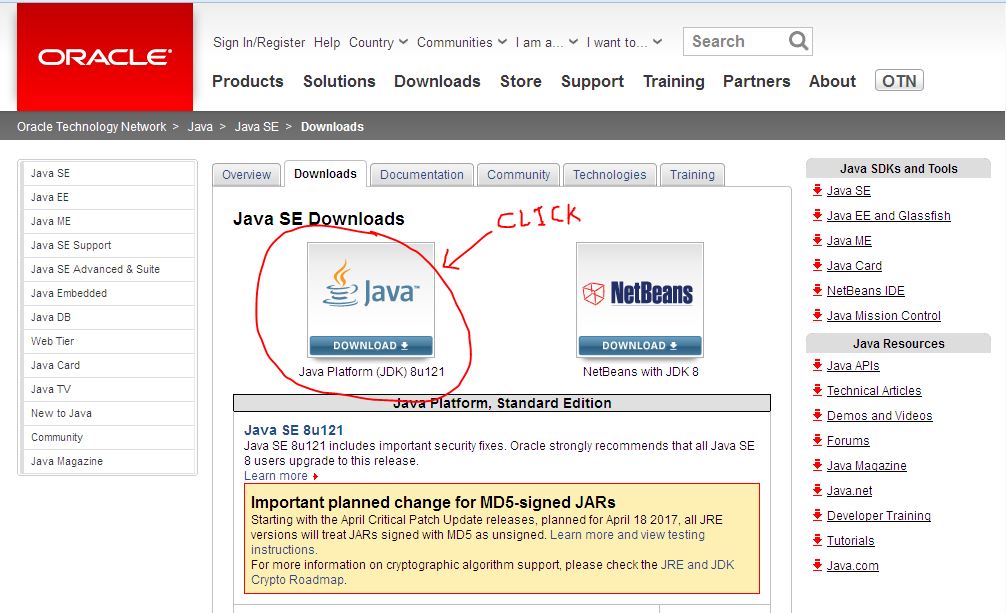Screen dimensions: 1006x613
Task: Open the Partners menu
Action: [756, 81]
